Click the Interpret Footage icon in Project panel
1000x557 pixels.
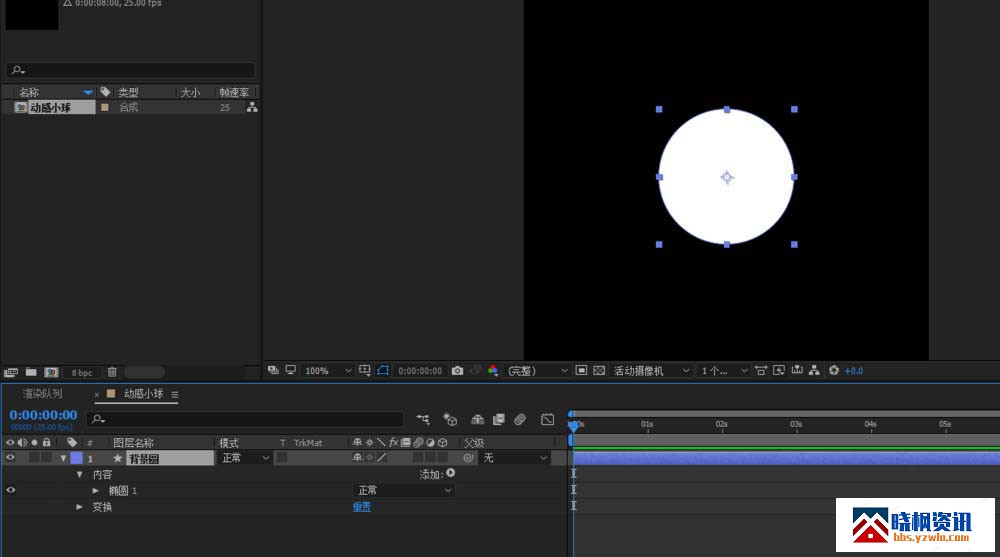11,372
